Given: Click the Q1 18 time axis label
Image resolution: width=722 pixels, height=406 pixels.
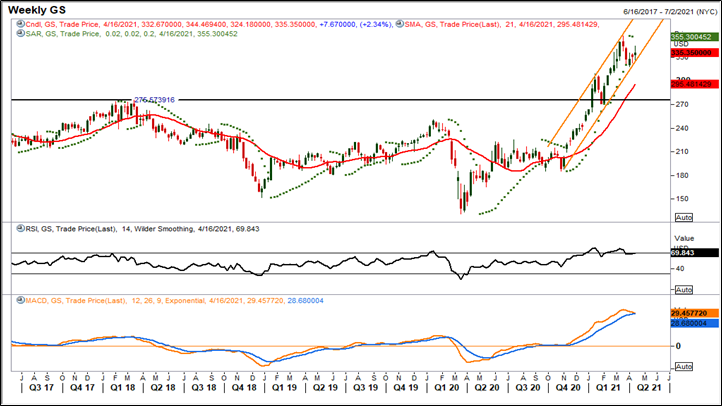Looking at the screenshot, I should 122,388.
